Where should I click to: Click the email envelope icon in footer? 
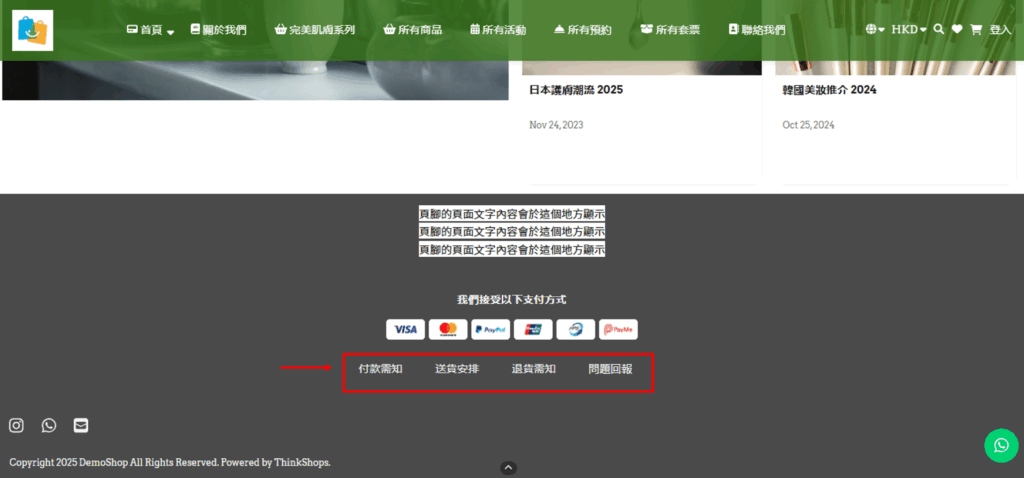(x=81, y=425)
